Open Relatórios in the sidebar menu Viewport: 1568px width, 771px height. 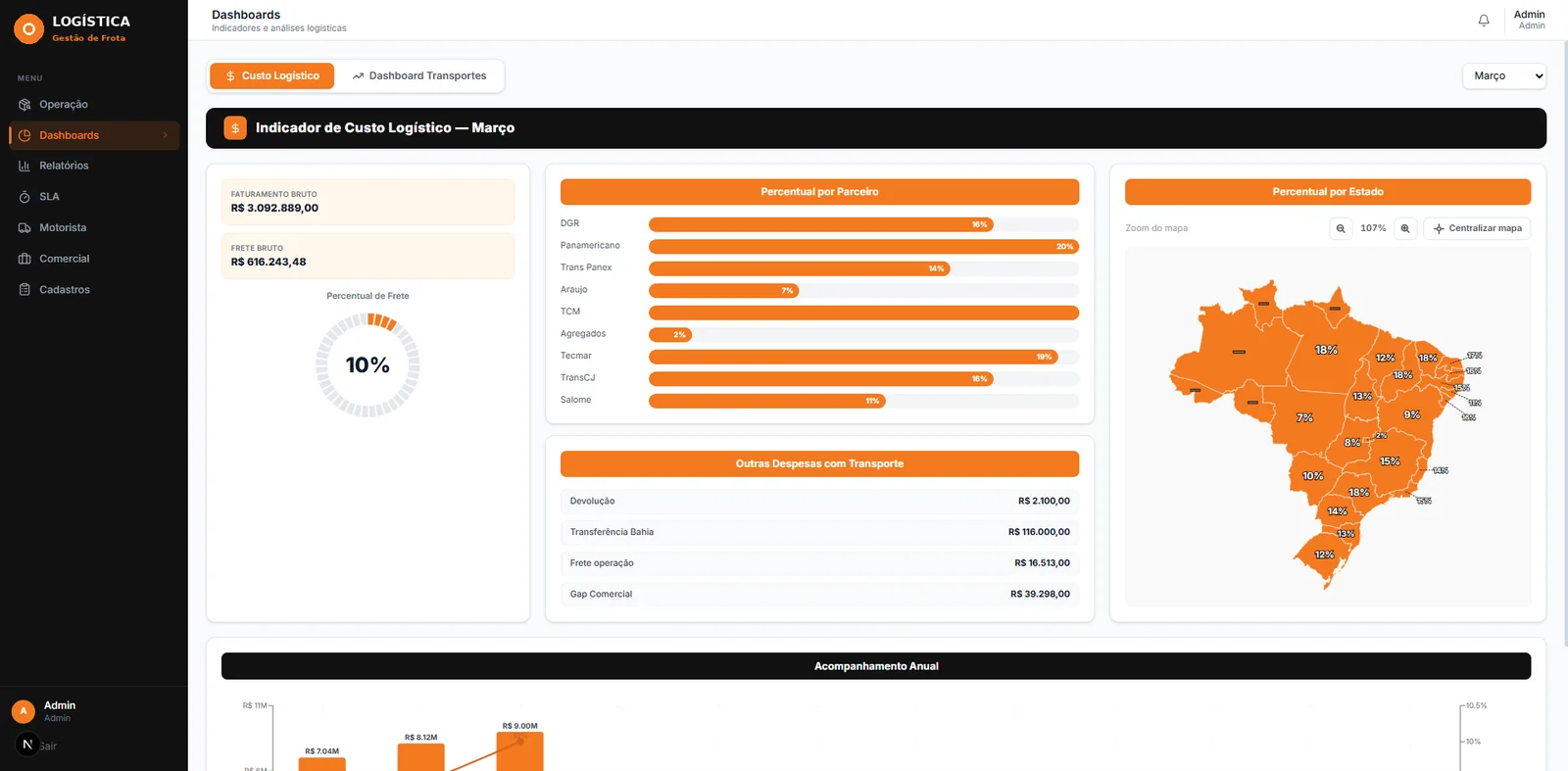(94, 167)
